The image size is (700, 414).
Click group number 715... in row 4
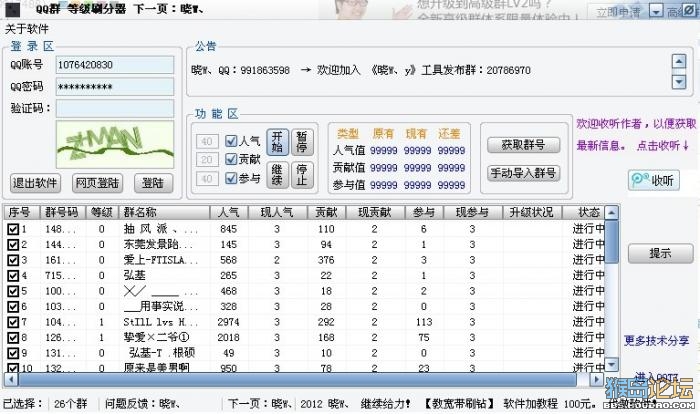tap(60, 276)
